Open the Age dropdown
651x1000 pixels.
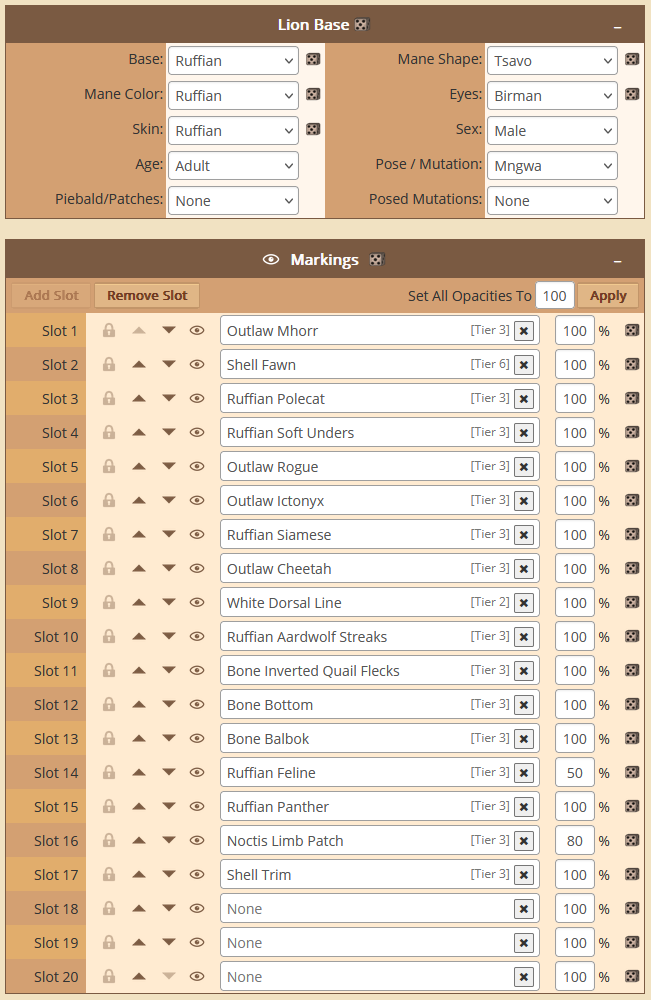[233, 166]
